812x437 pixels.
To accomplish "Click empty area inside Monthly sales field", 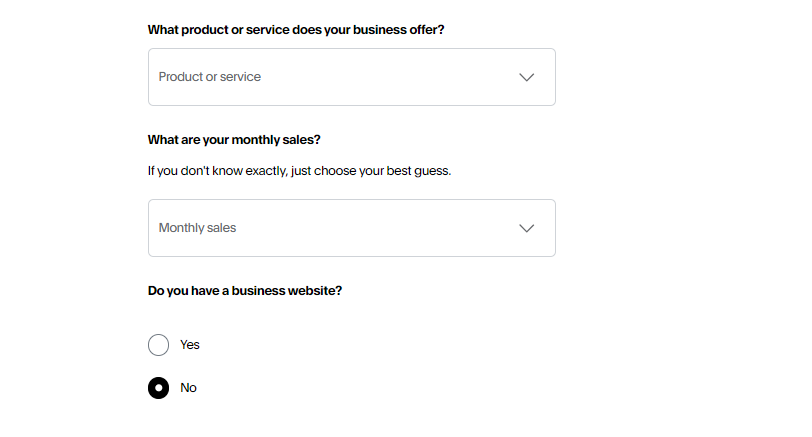I will coord(400,228).
